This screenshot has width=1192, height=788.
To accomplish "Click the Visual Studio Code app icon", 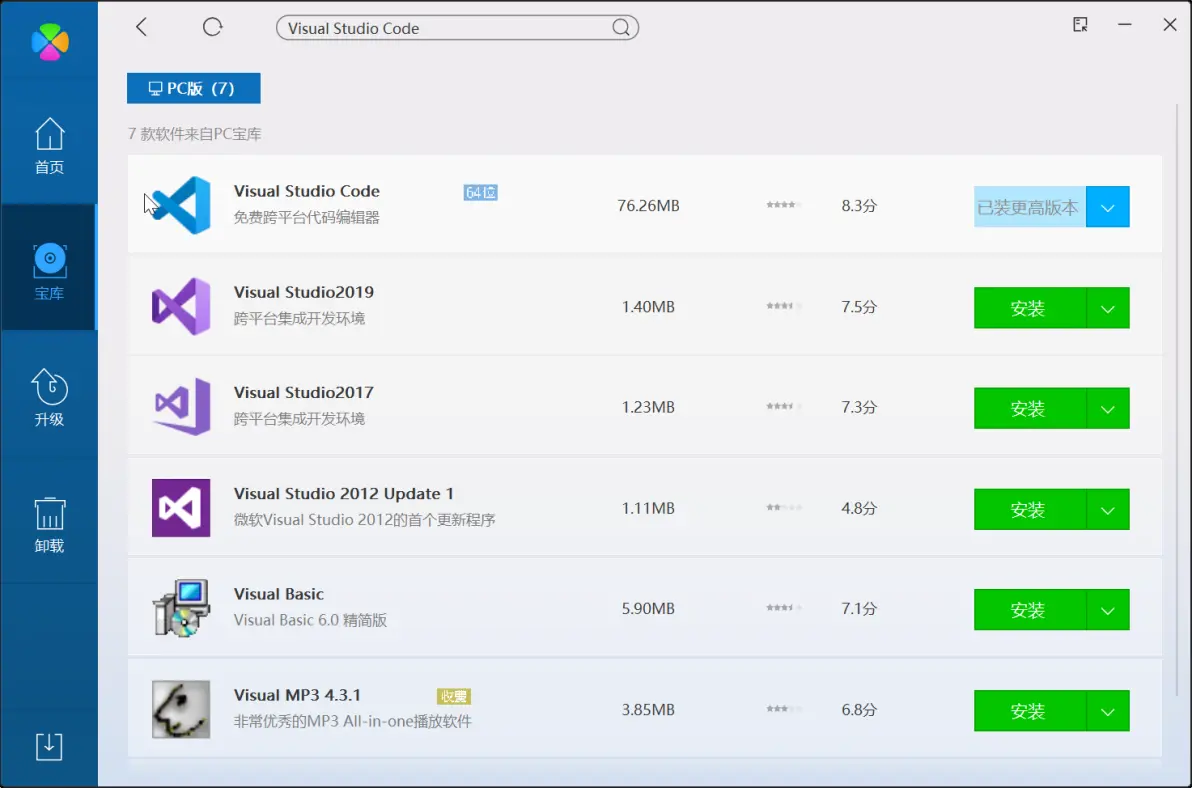I will click(x=181, y=205).
